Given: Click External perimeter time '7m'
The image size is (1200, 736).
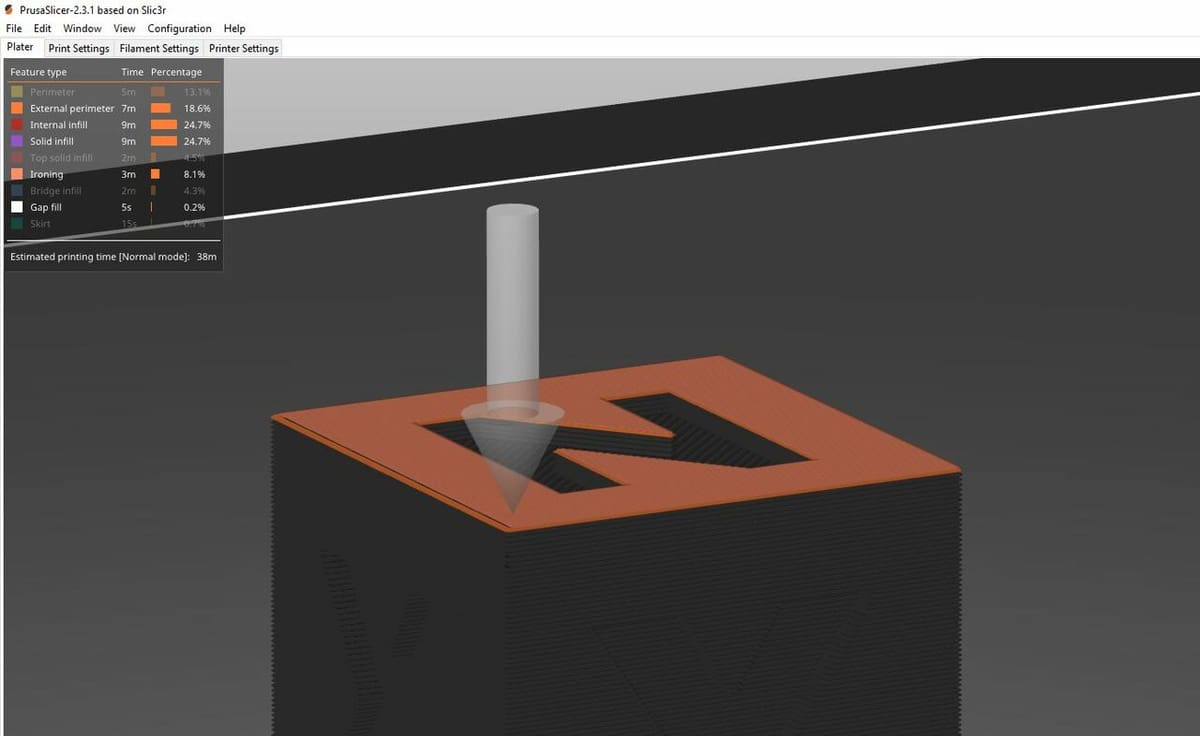Looking at the screenshot, I should (x=128, y=108).
